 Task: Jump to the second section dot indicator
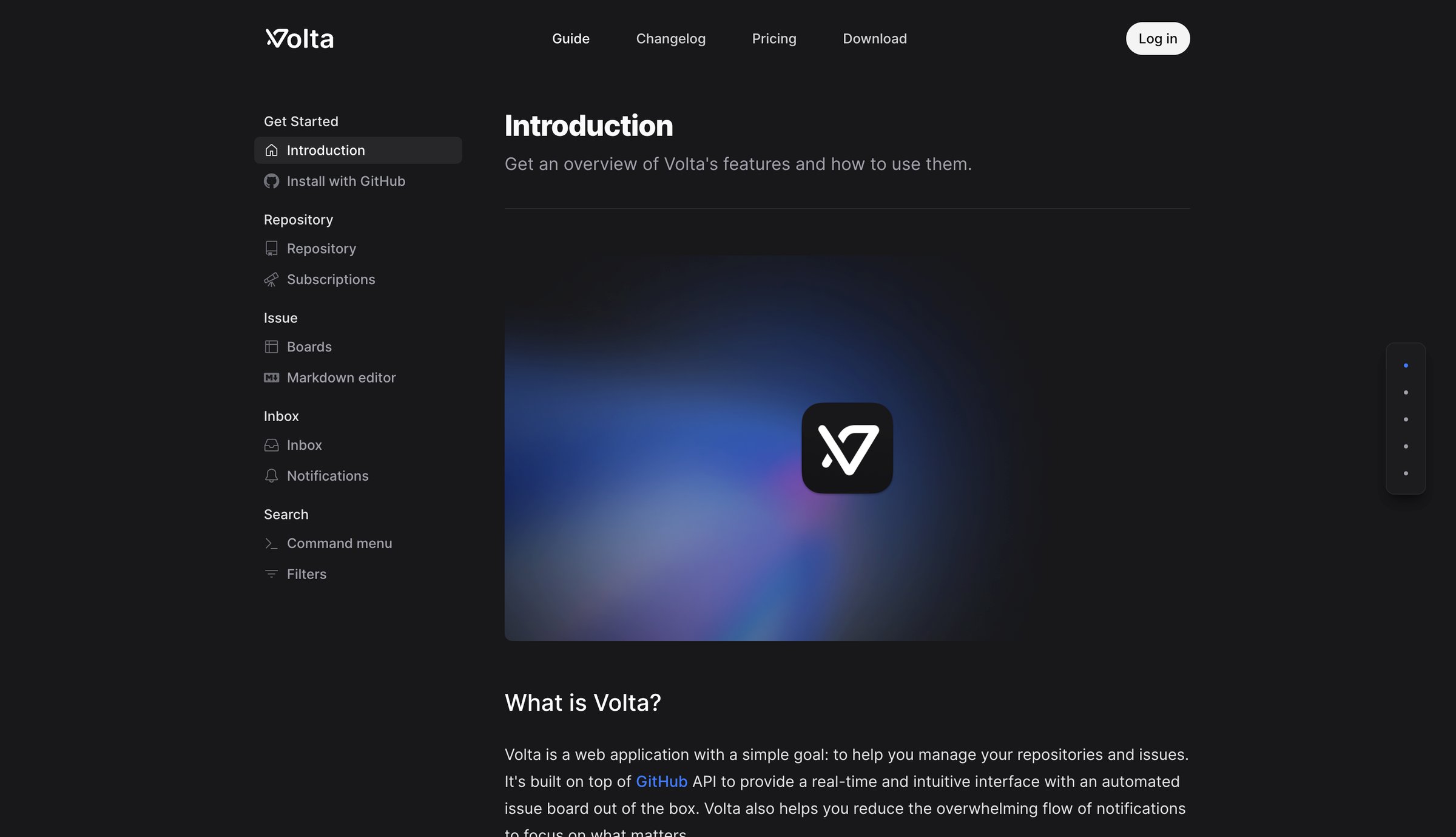click(1405, 392)
